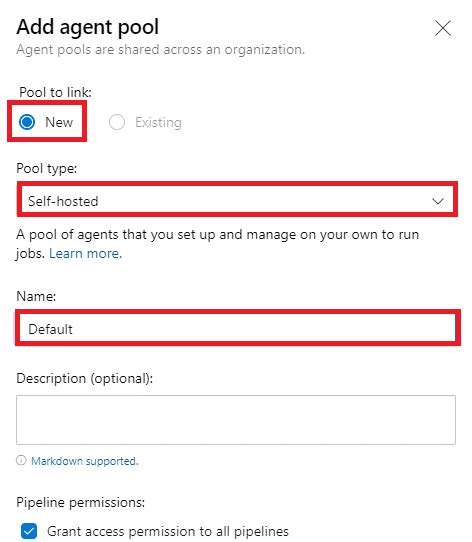Click the Description (optional) label
472x542 pixels.
(85, 379)
